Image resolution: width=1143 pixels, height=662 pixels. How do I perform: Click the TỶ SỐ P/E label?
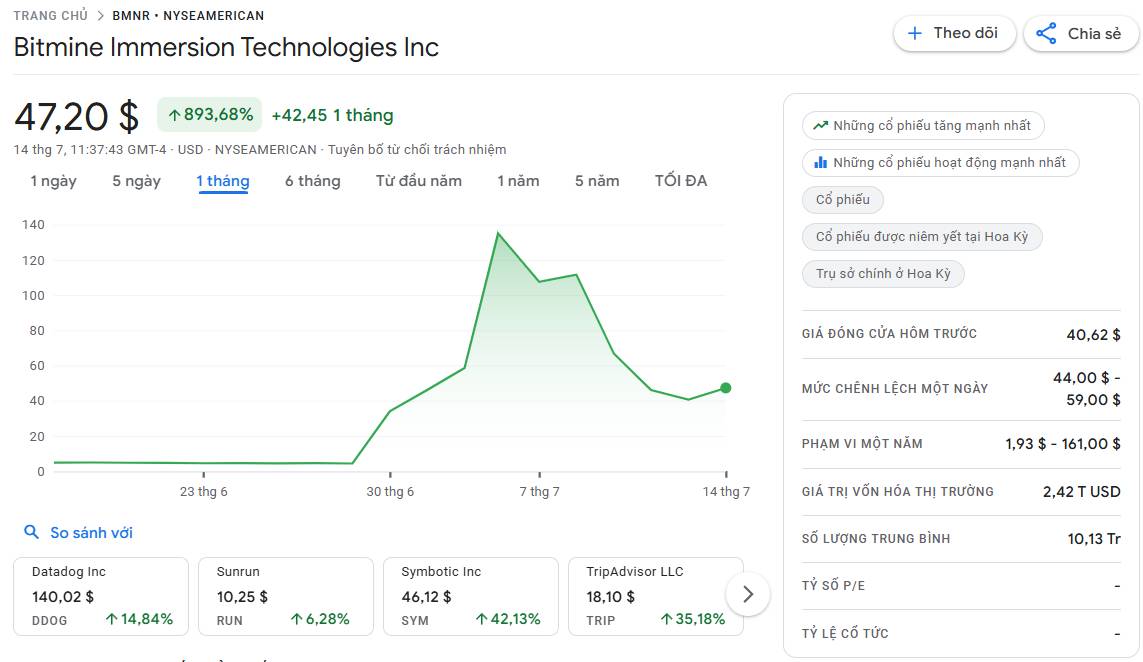(x=833, y=585)
